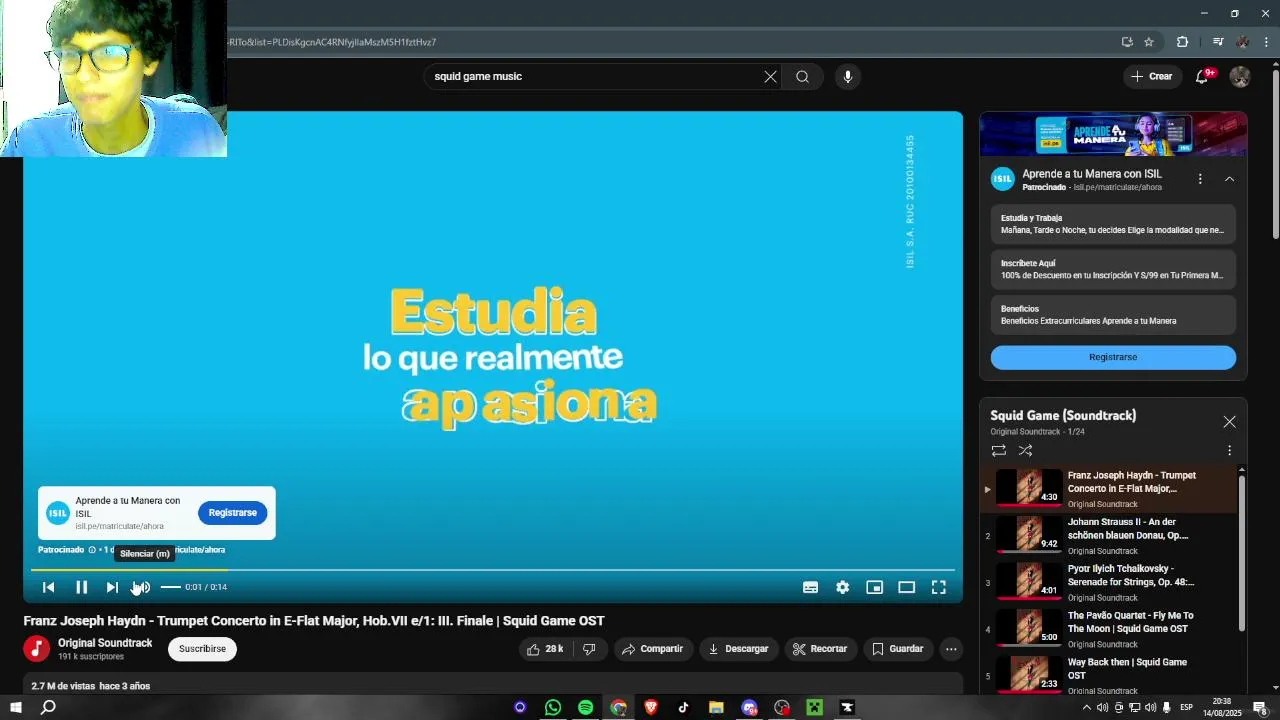Open Chrome media control button
This screenshot has width=1280, height=720.
pos(1217,42)
